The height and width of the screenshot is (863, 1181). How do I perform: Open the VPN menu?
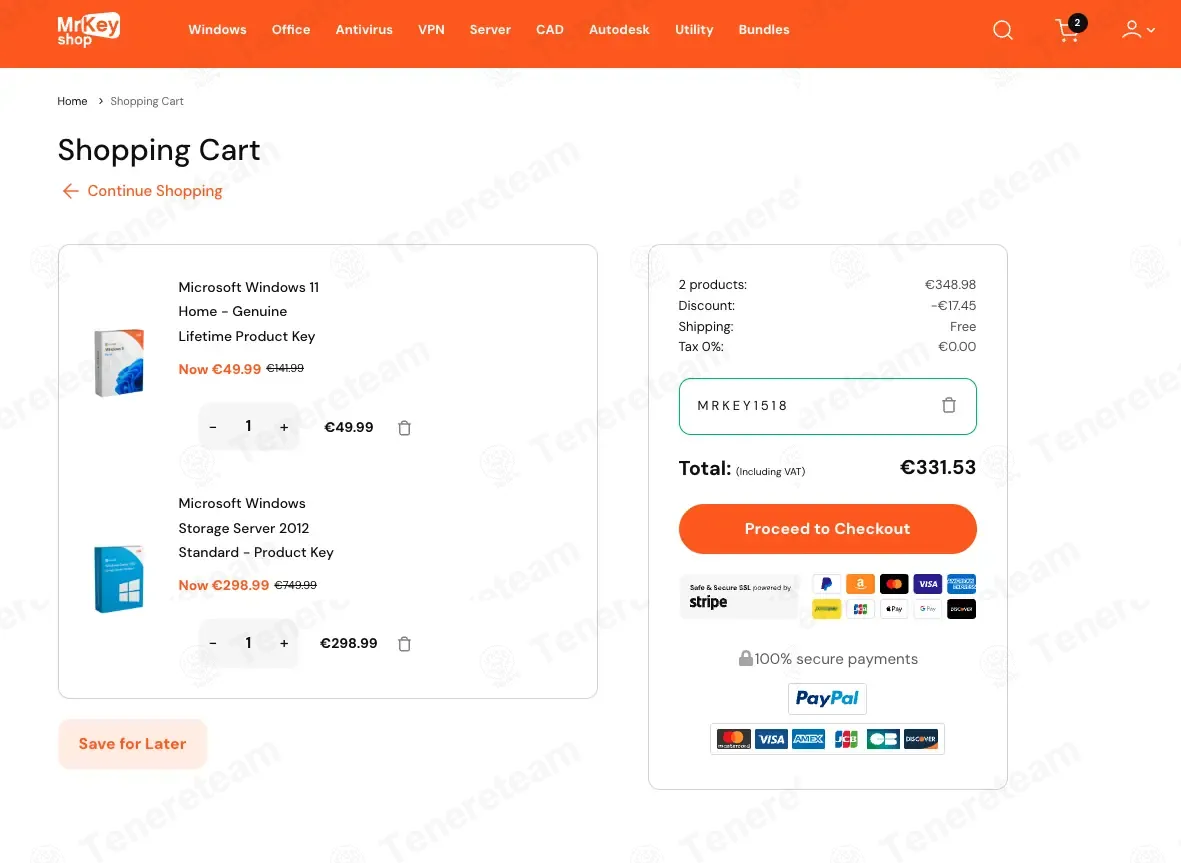tap(431, 29)
